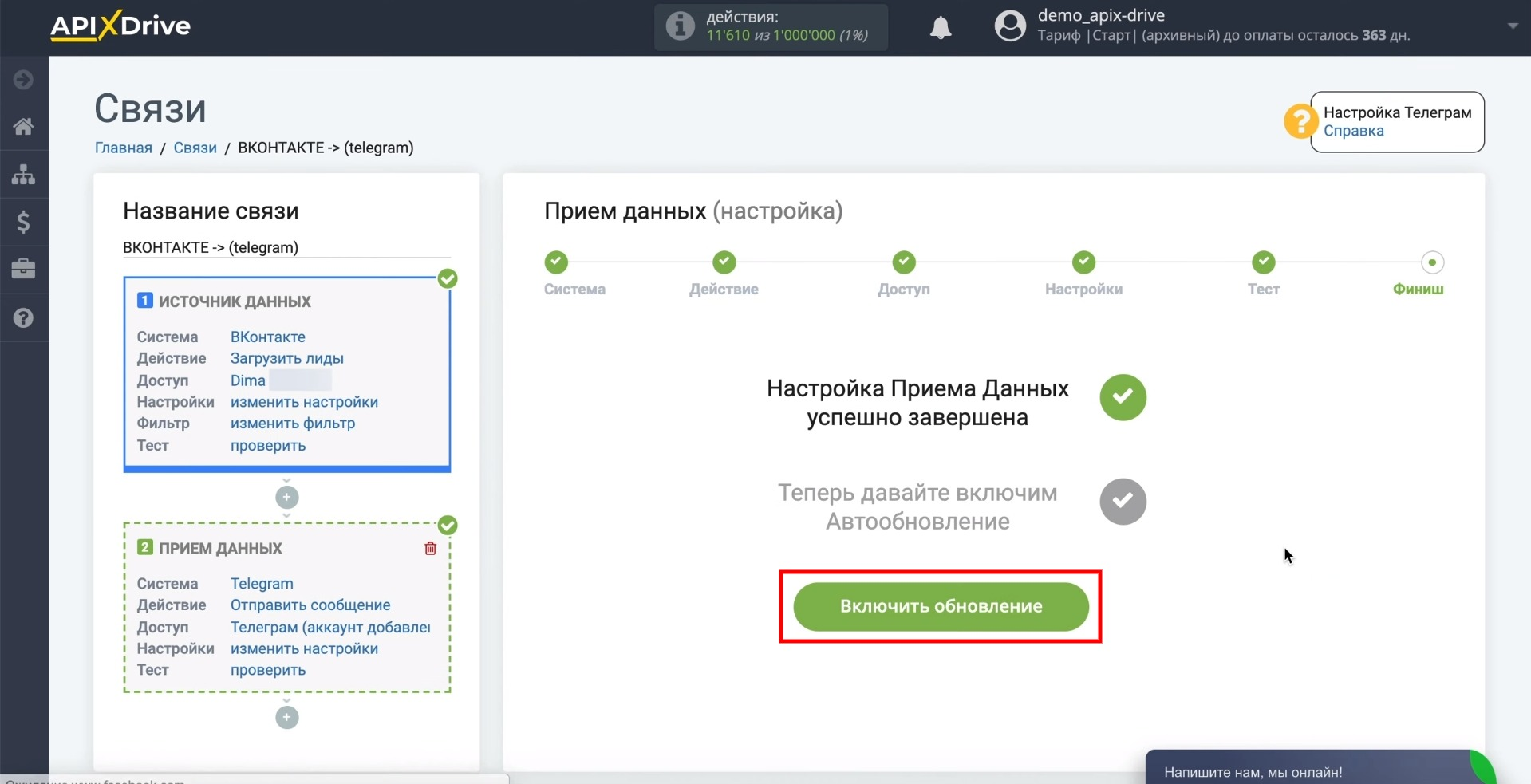Go to Настройки step
Viewport: 1531px width, 784px height.
[1083, 262]
